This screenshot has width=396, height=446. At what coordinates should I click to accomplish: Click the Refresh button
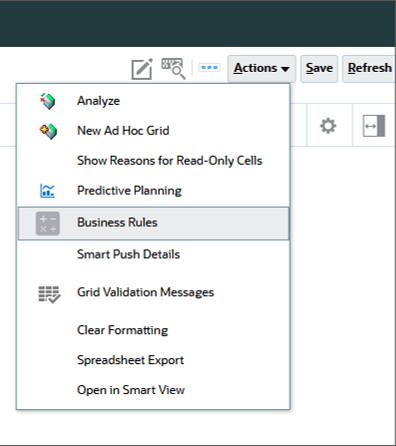tap(369, 69)
